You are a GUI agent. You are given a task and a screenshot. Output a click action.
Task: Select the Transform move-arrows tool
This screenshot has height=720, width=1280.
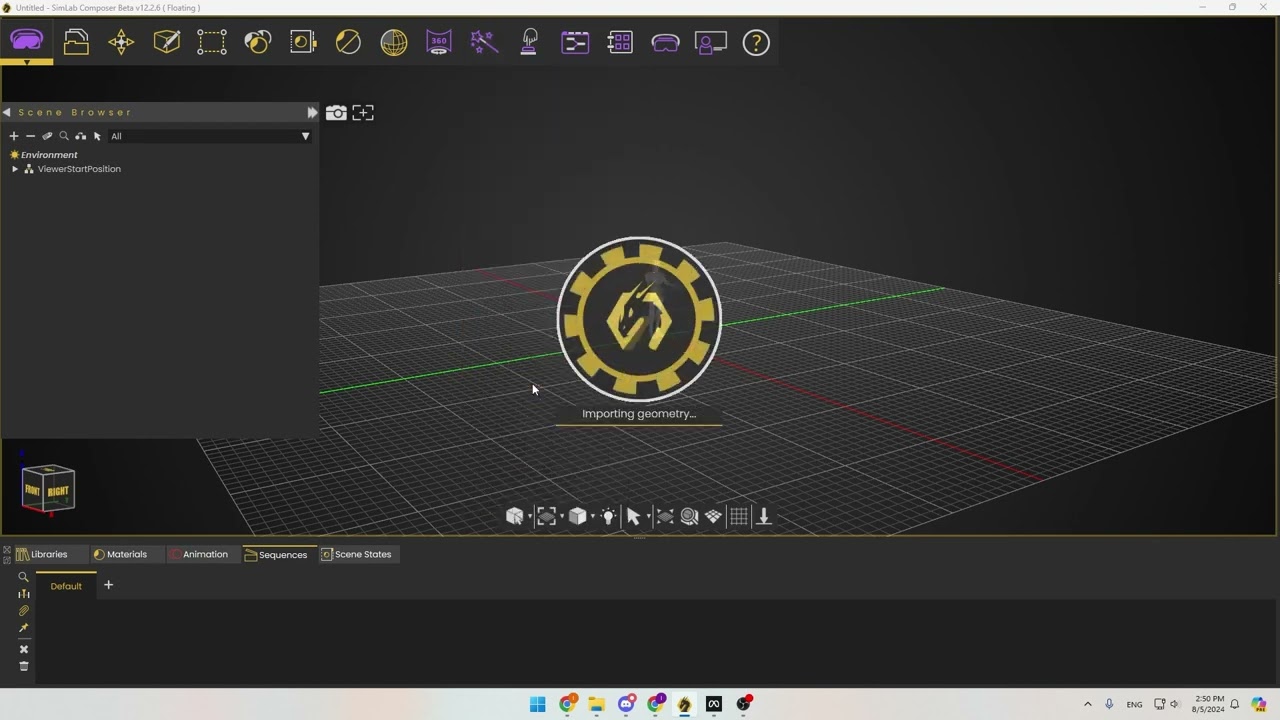click(121, 42)
